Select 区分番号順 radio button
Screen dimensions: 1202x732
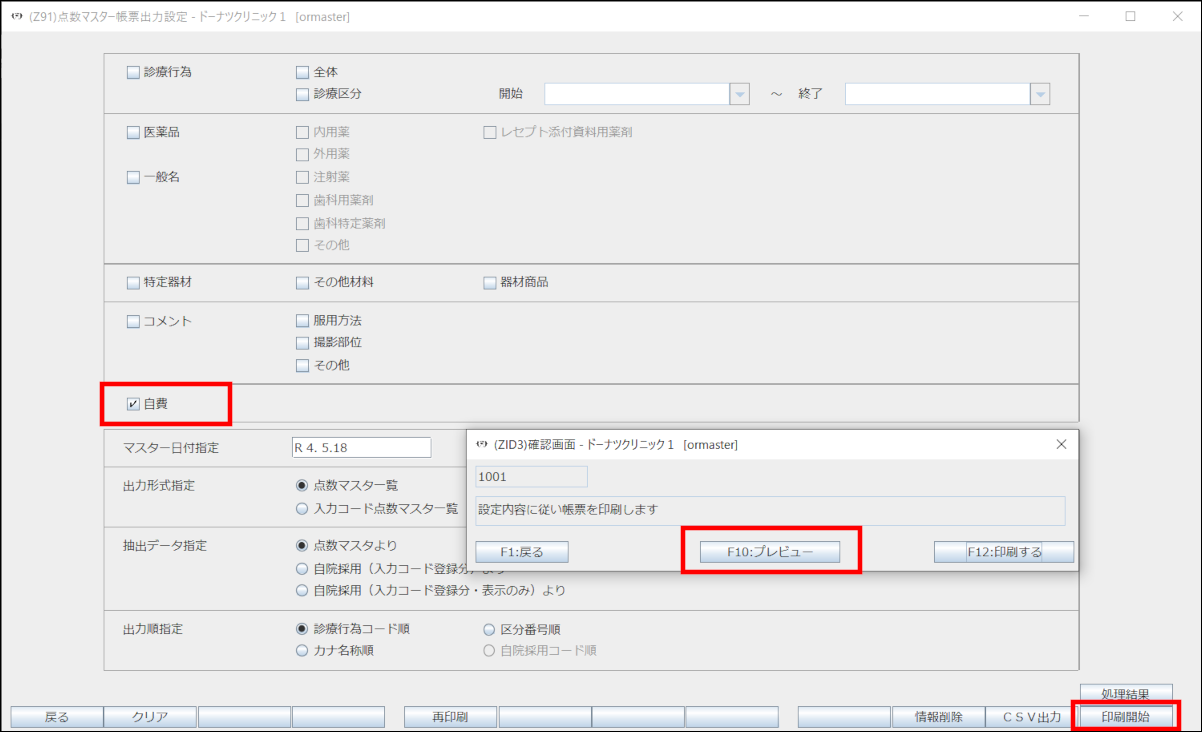coord(490,629)
